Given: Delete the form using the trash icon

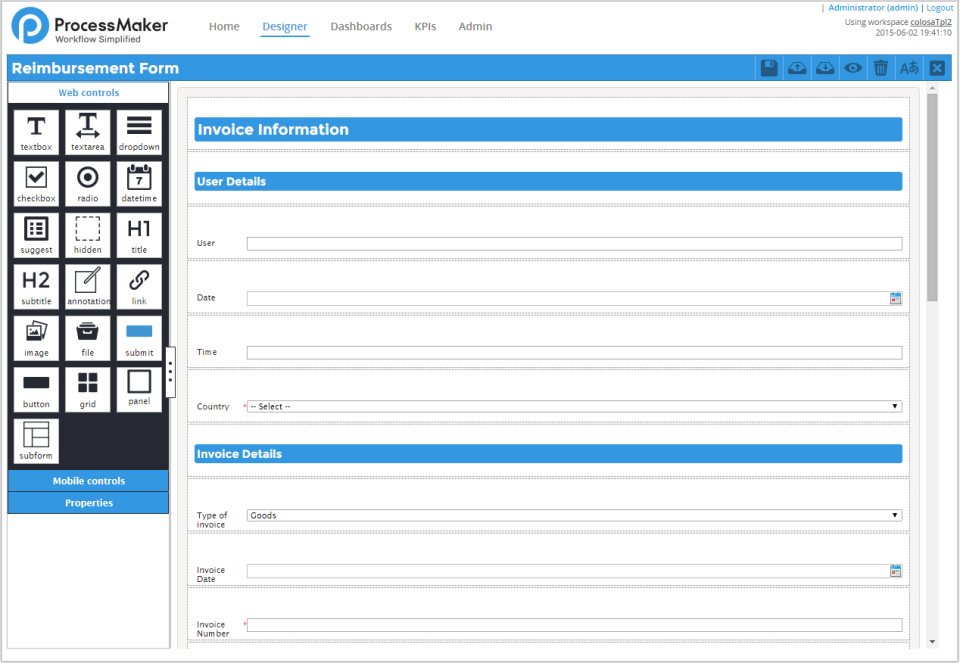Looking at the screenshot, I should coord(880,67).
